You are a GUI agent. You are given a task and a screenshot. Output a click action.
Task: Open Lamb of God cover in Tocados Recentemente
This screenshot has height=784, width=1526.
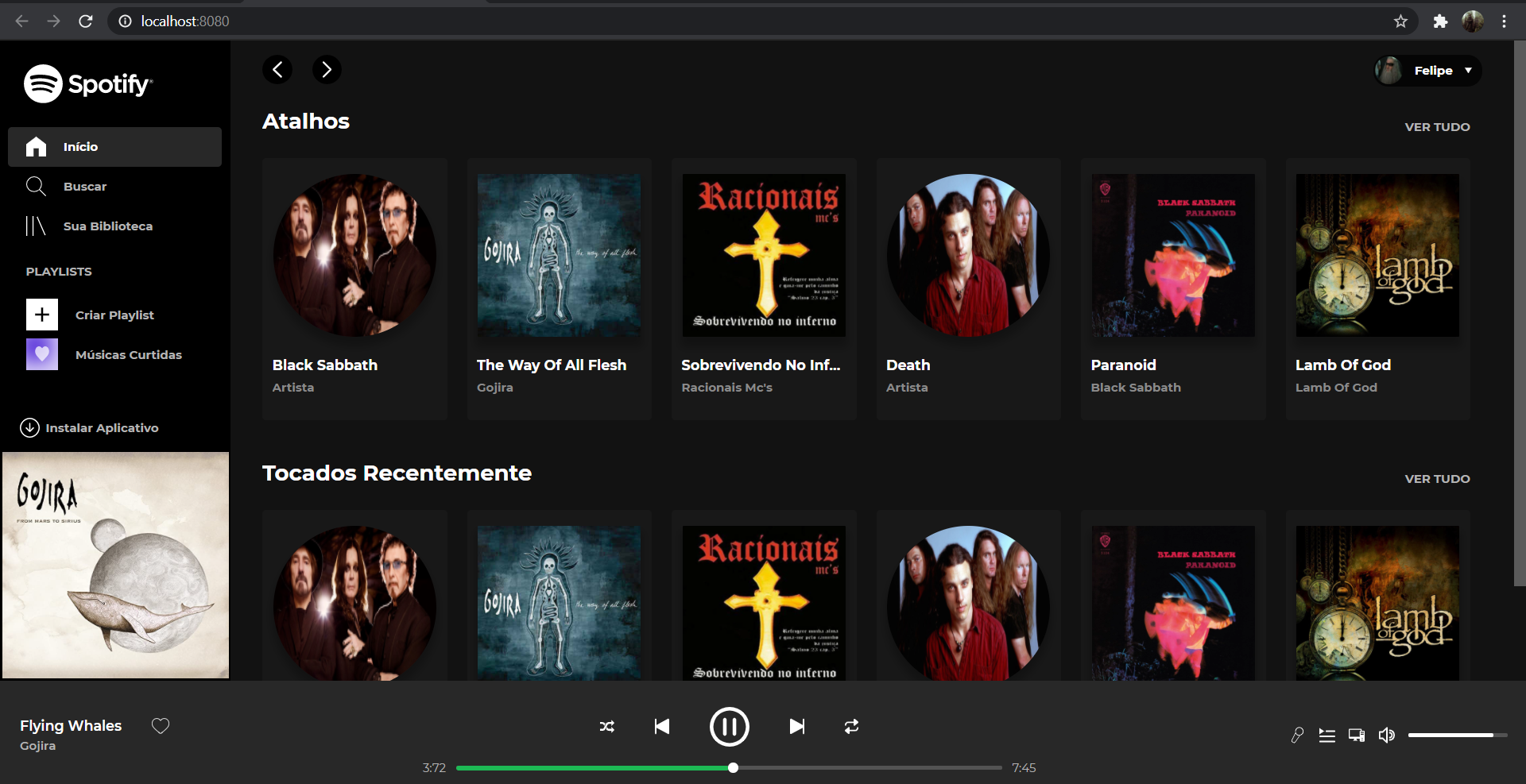pyautogui.click(x=1377, y=604)
